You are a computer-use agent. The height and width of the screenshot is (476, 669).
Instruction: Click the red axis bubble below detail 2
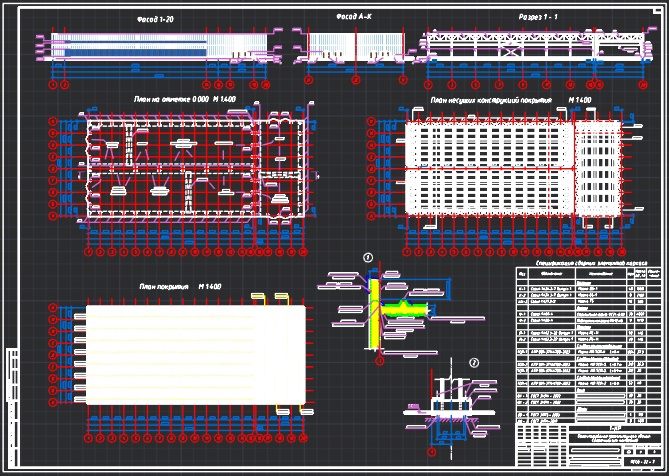tap(432, 451)
